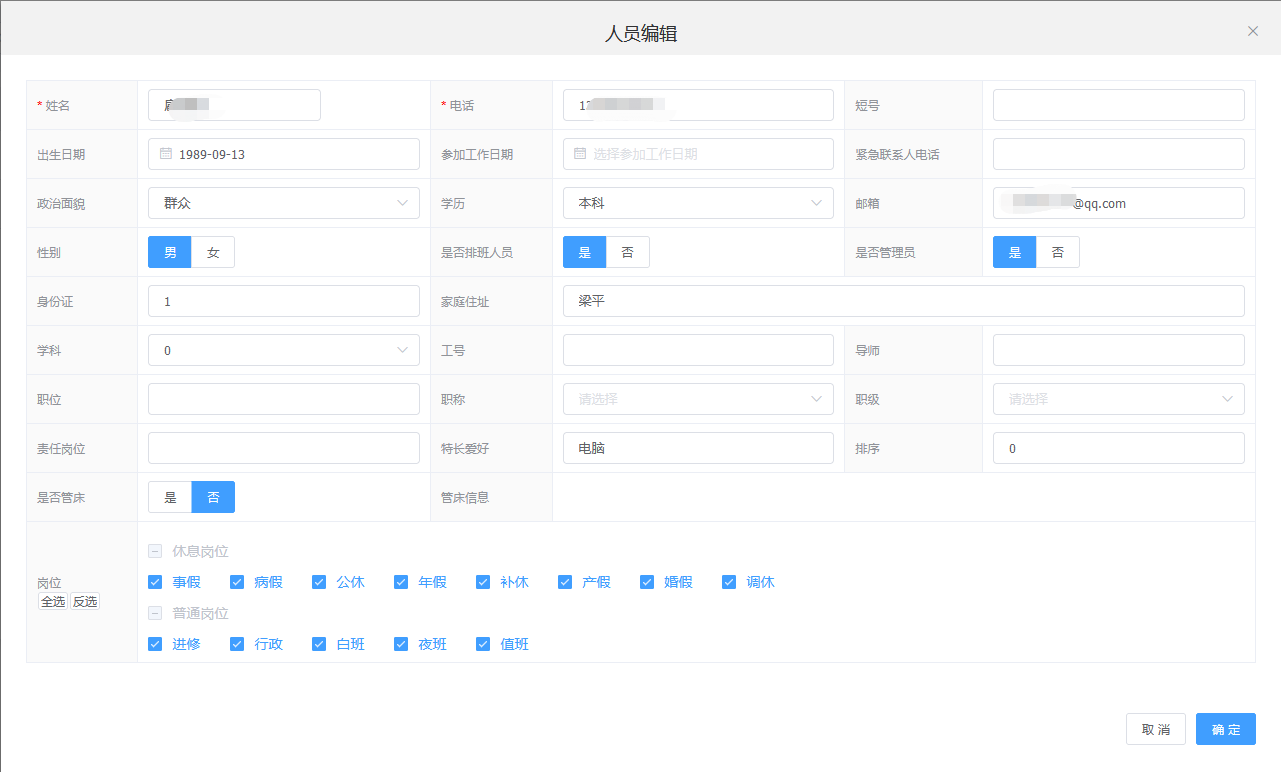1281x772 pixels.
Task: Expand the 学历 dropdown showing 本科
Action: 697,203
